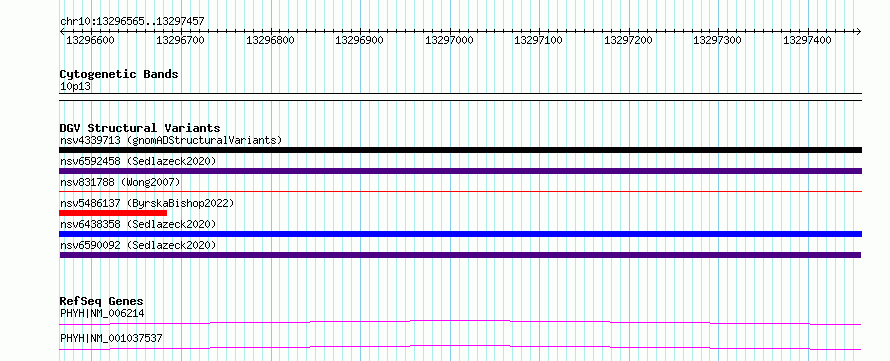Click the blue nsv6438358 variant bar

460,234
